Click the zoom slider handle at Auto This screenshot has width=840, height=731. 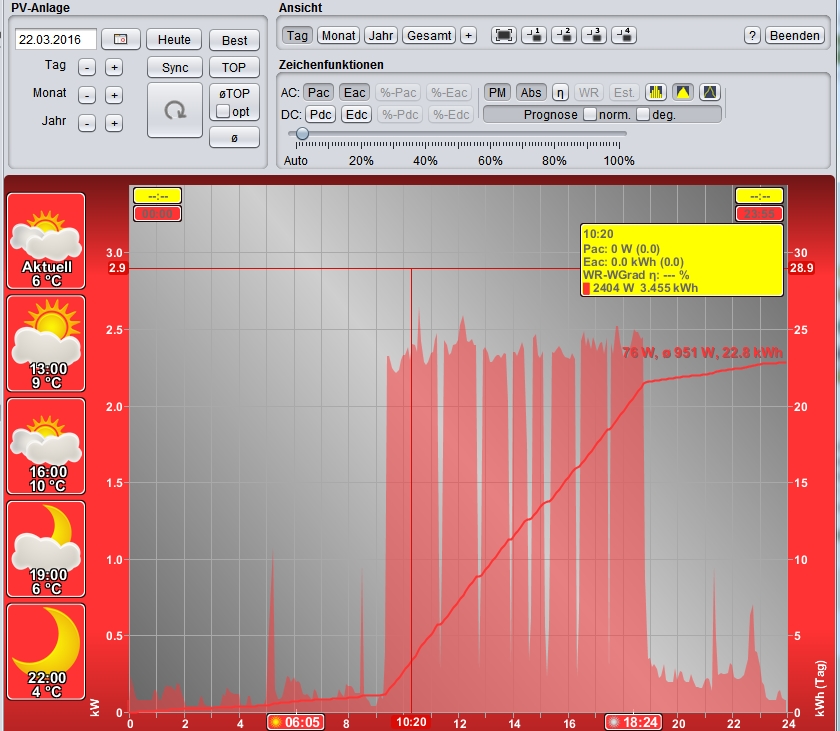302,133
